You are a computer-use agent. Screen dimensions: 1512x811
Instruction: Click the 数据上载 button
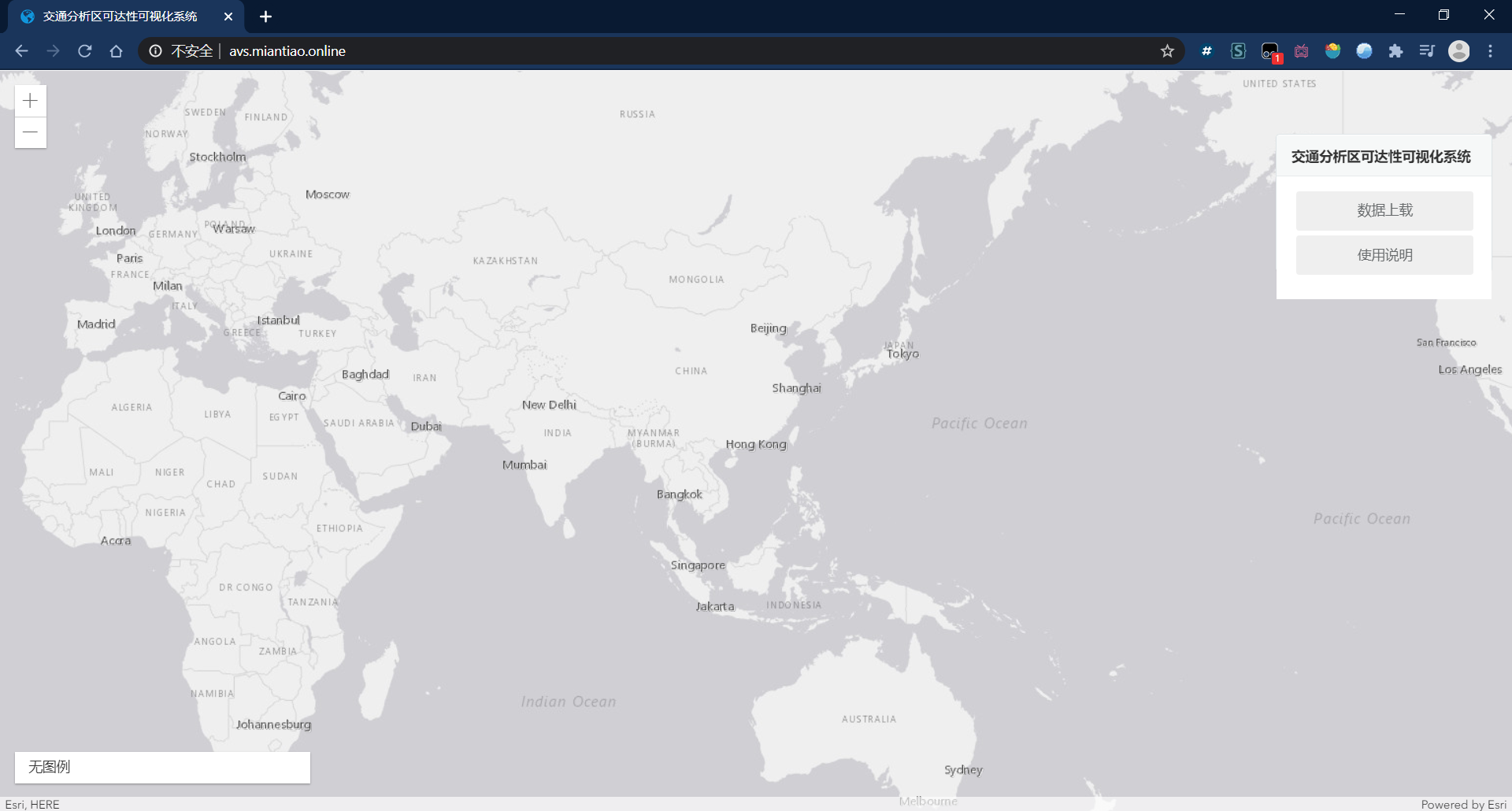(1384, 210)
